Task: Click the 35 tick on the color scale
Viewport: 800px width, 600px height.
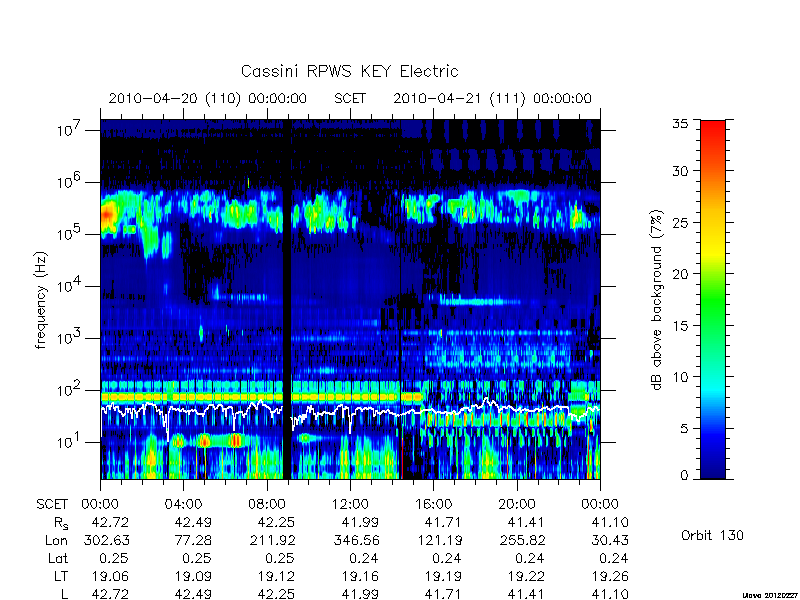Action: tap(680, 123)
